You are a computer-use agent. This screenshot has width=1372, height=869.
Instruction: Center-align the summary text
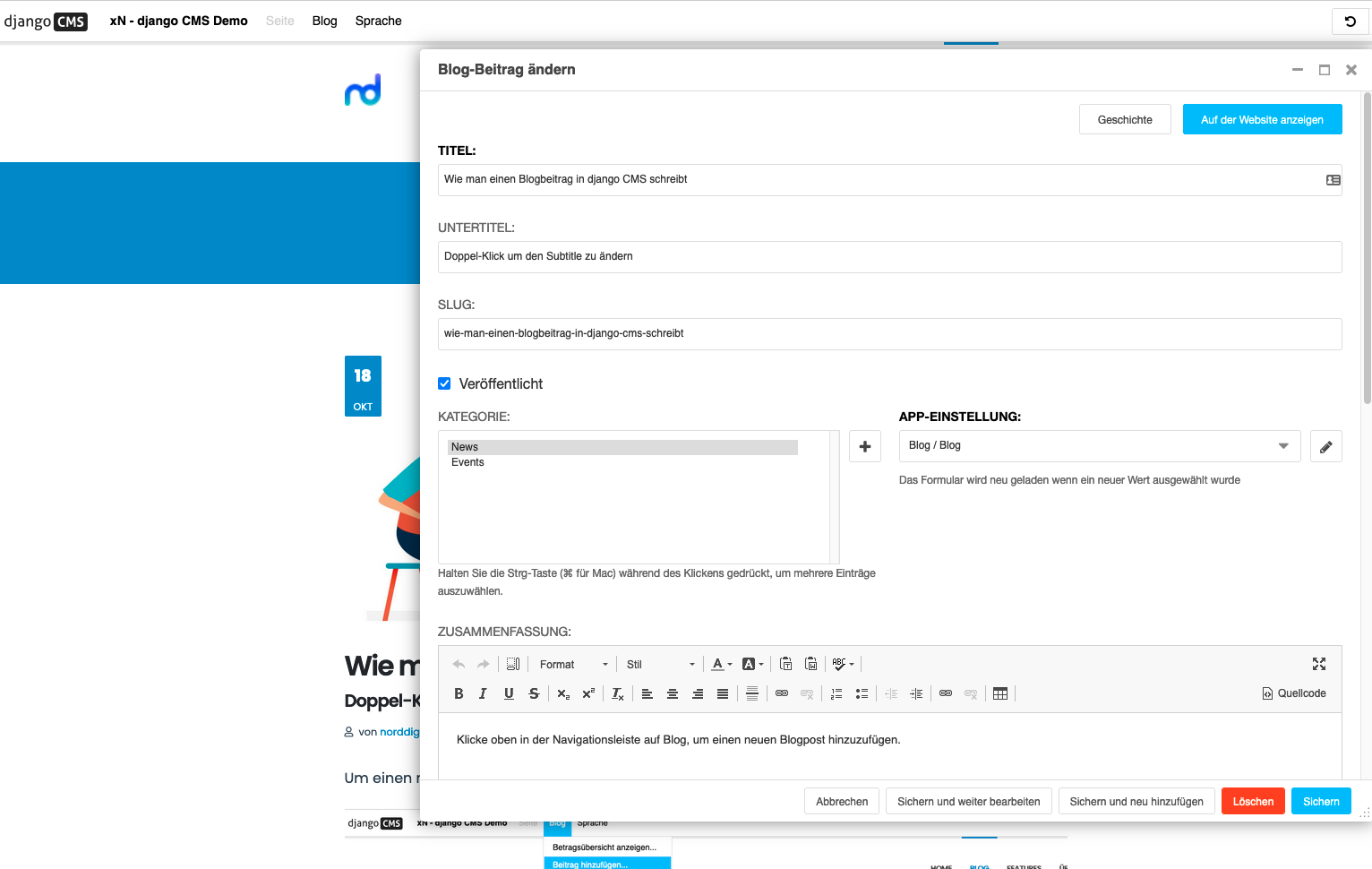[673, 693]
